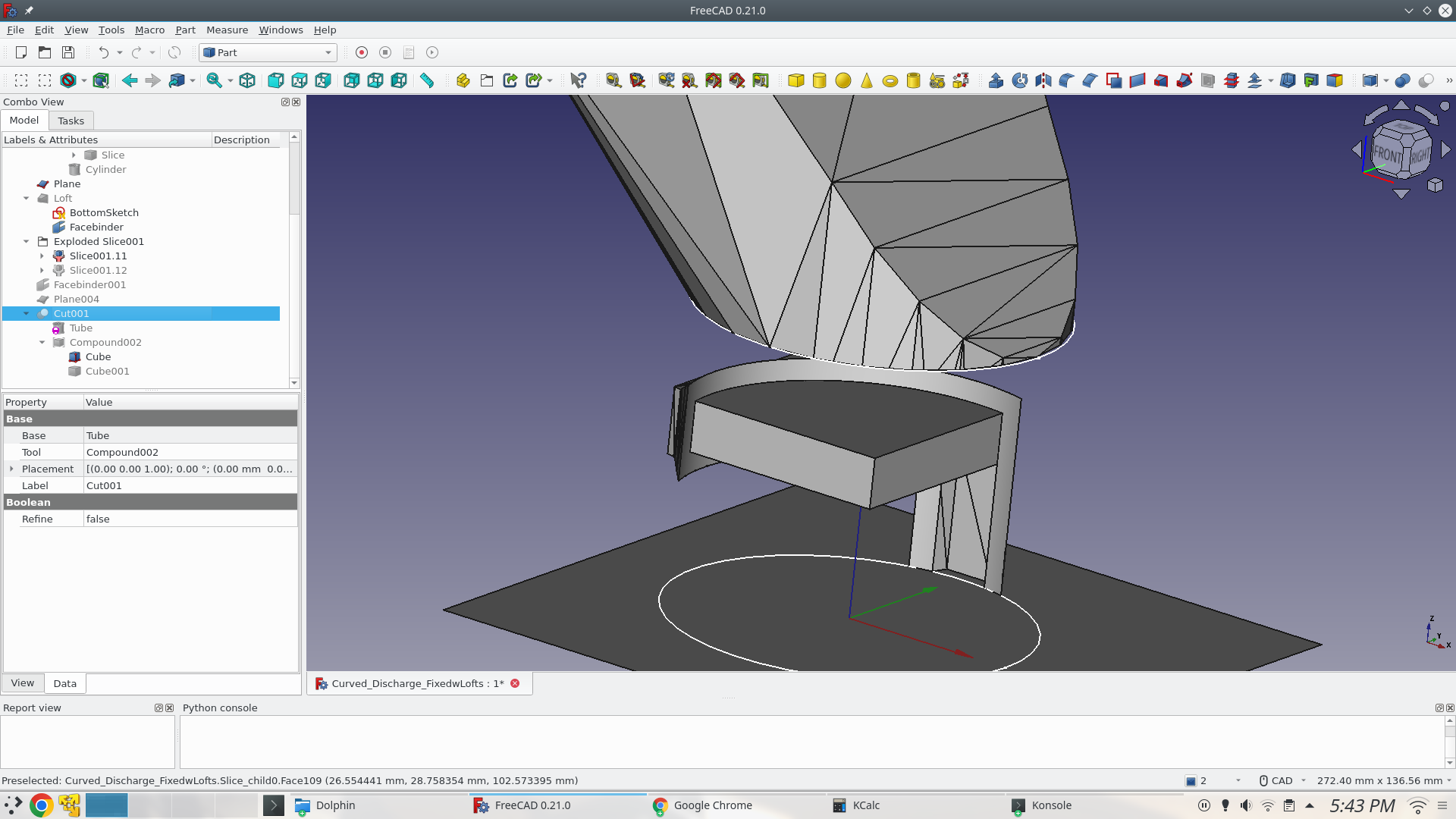
Task: Switch to the View property tab
Action: 23,682
